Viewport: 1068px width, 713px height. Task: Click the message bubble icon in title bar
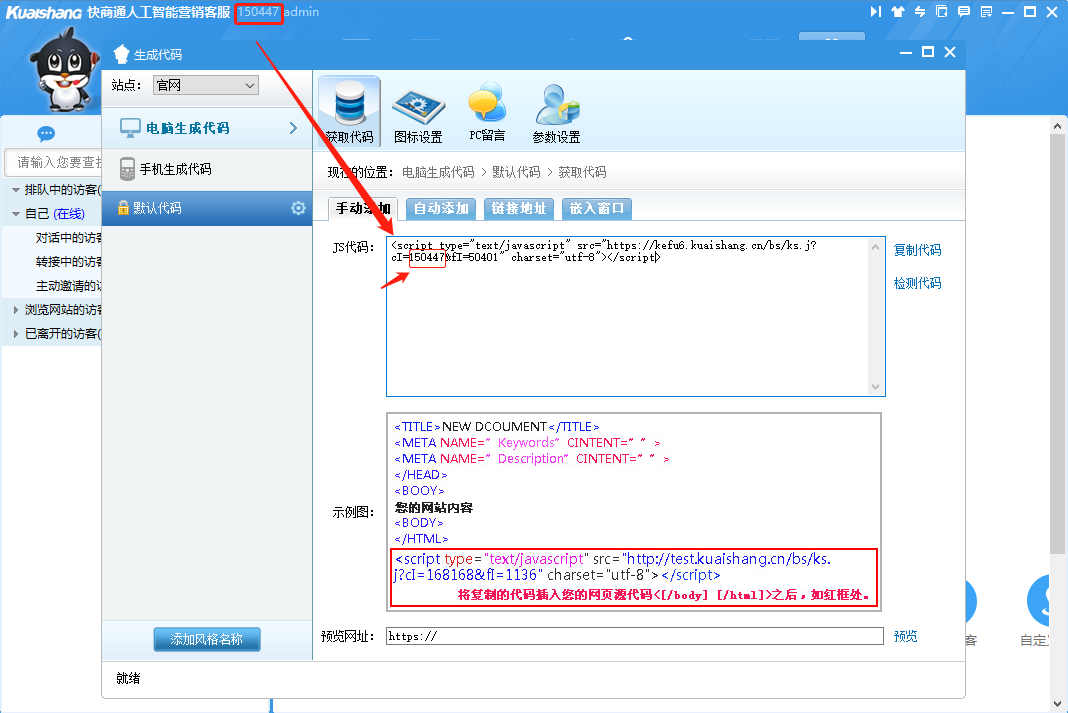coord(964,12)
